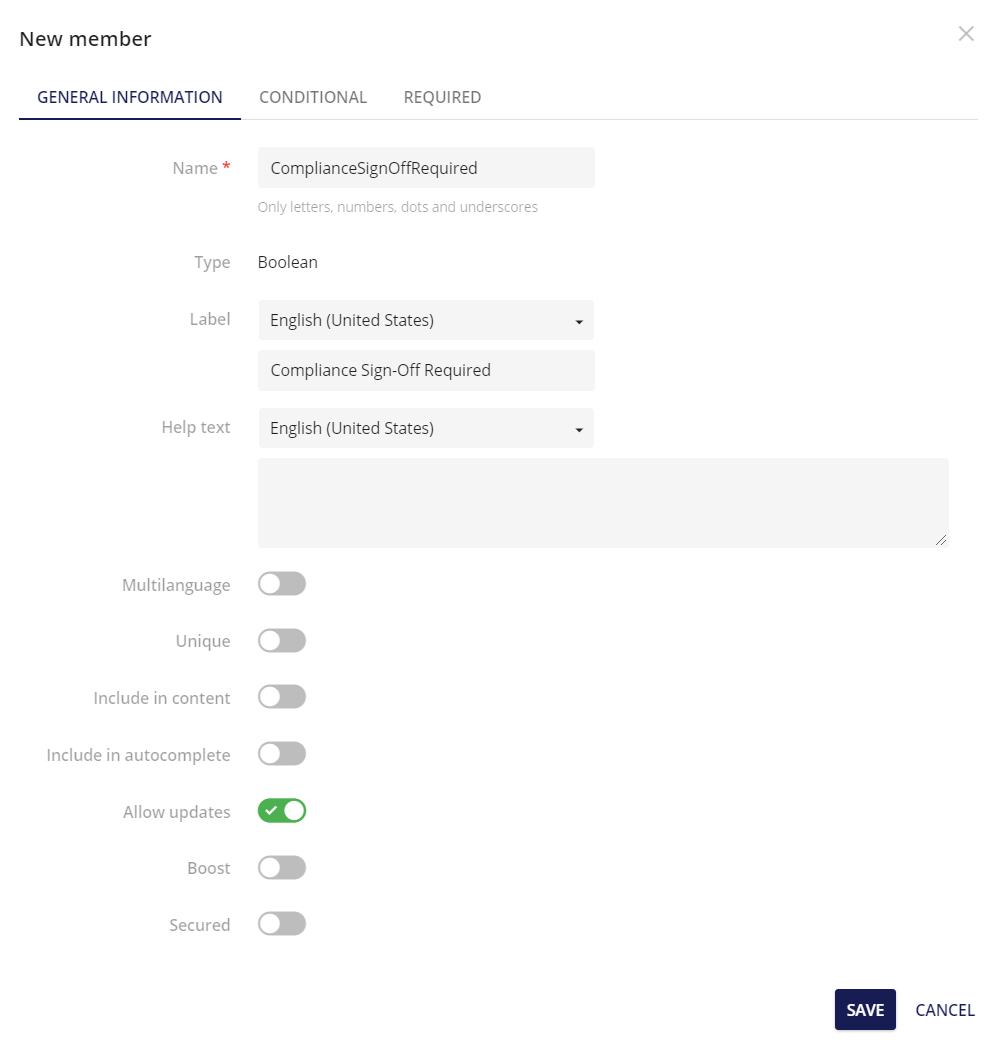Enable Include in autocomplete
Screen dimensions: 998x1043
[x=281, y=753]
